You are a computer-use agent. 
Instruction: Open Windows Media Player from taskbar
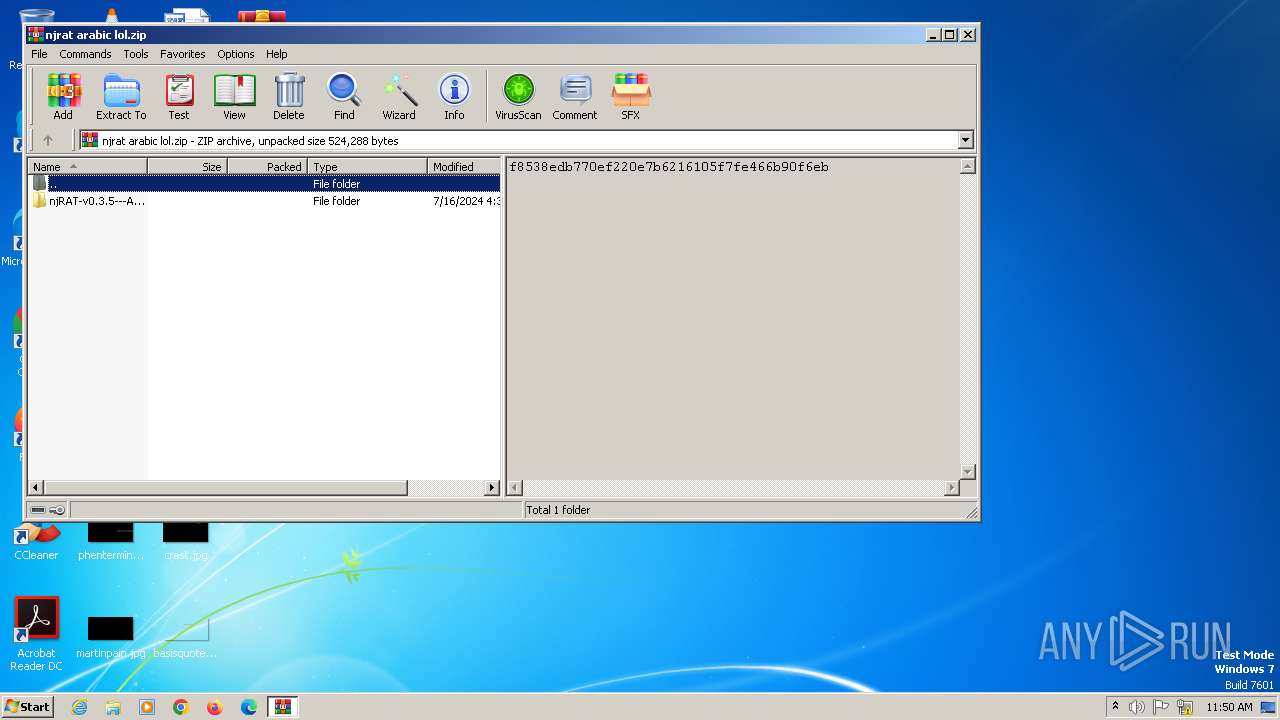[147, 707]
